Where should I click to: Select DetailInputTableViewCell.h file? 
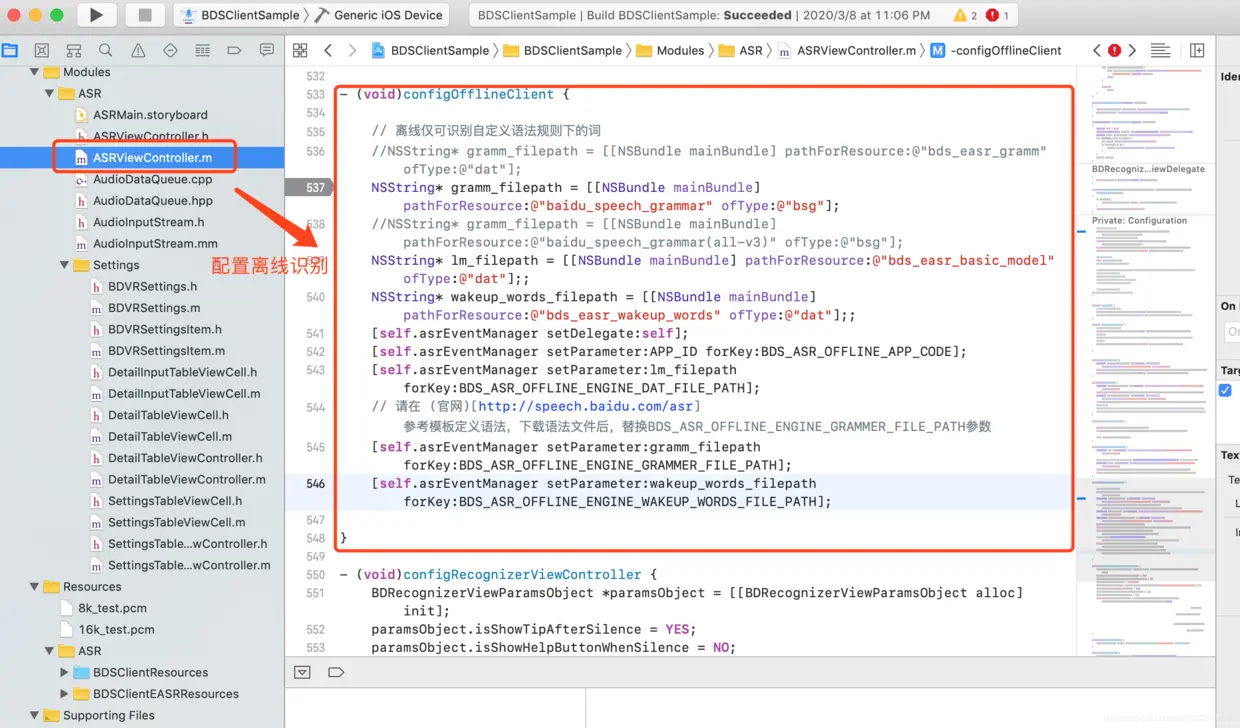[x=182, y=372]
